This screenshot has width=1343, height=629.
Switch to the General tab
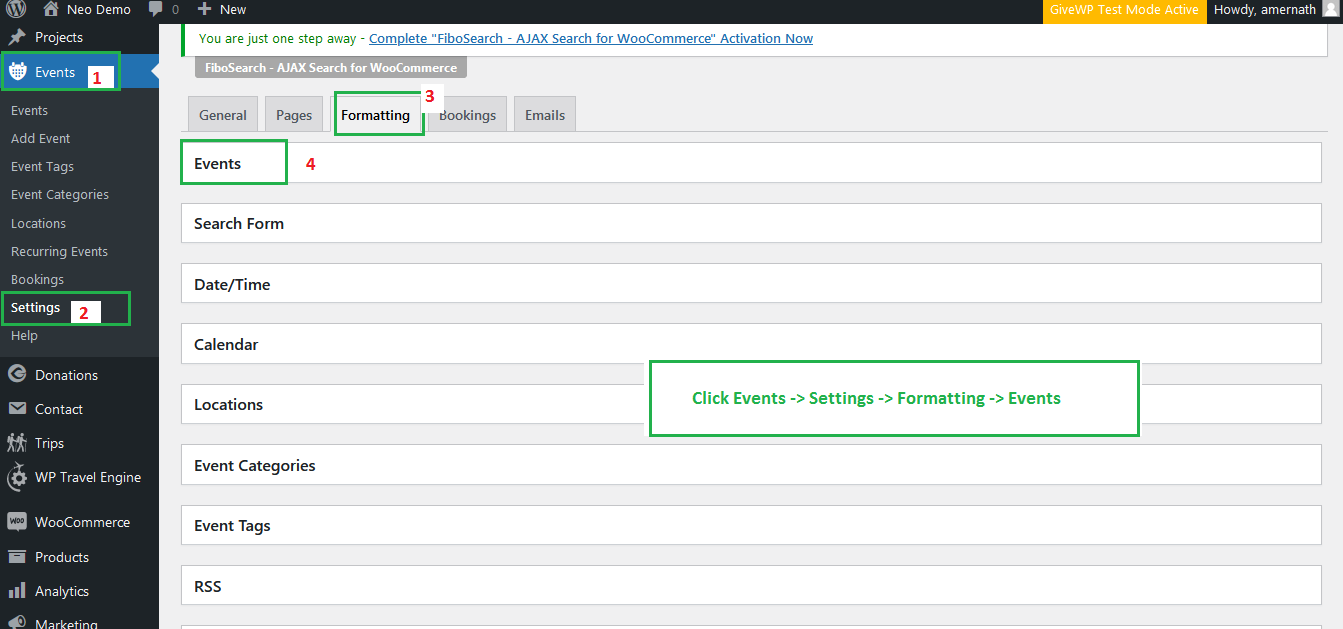tap(223, 114)
